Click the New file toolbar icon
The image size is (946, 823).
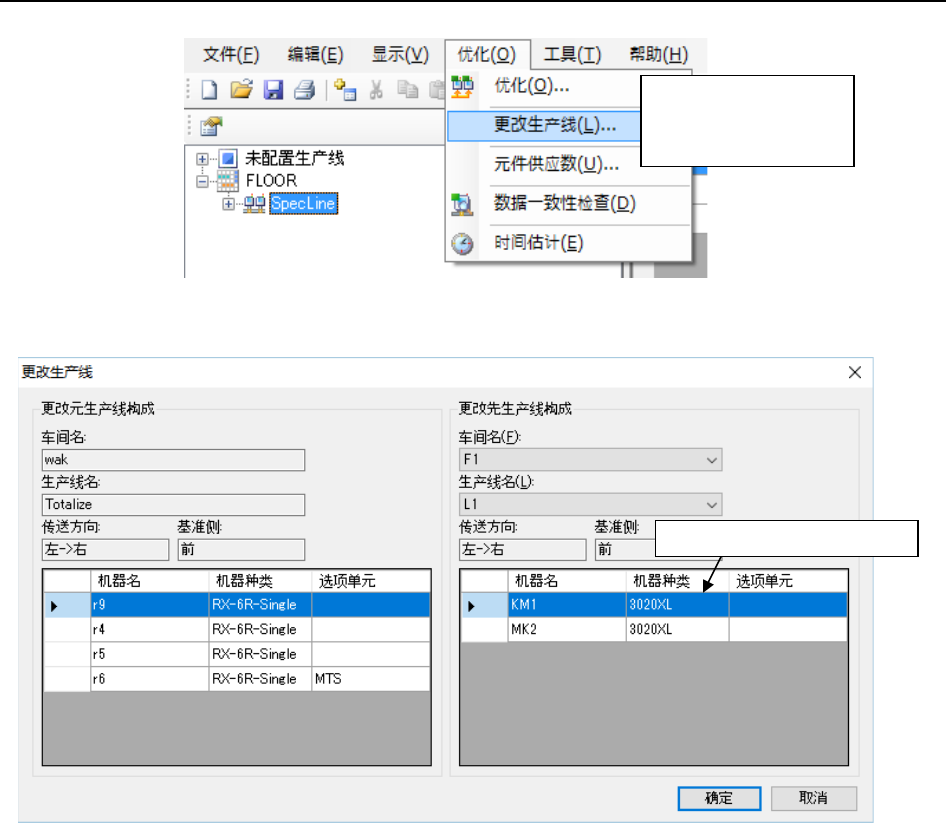(x=209, y=90)
